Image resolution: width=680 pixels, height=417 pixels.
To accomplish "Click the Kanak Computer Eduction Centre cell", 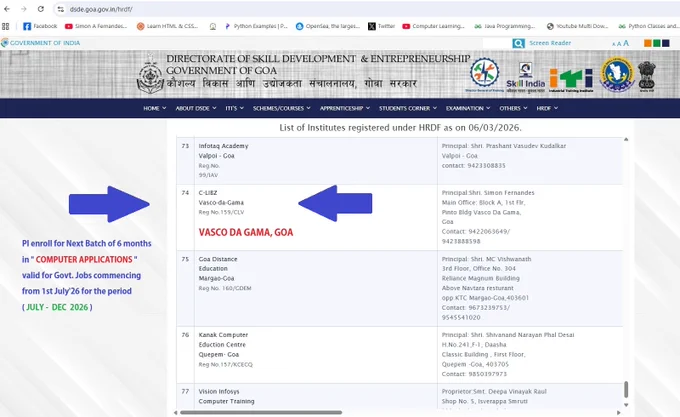I will (316, 355).
